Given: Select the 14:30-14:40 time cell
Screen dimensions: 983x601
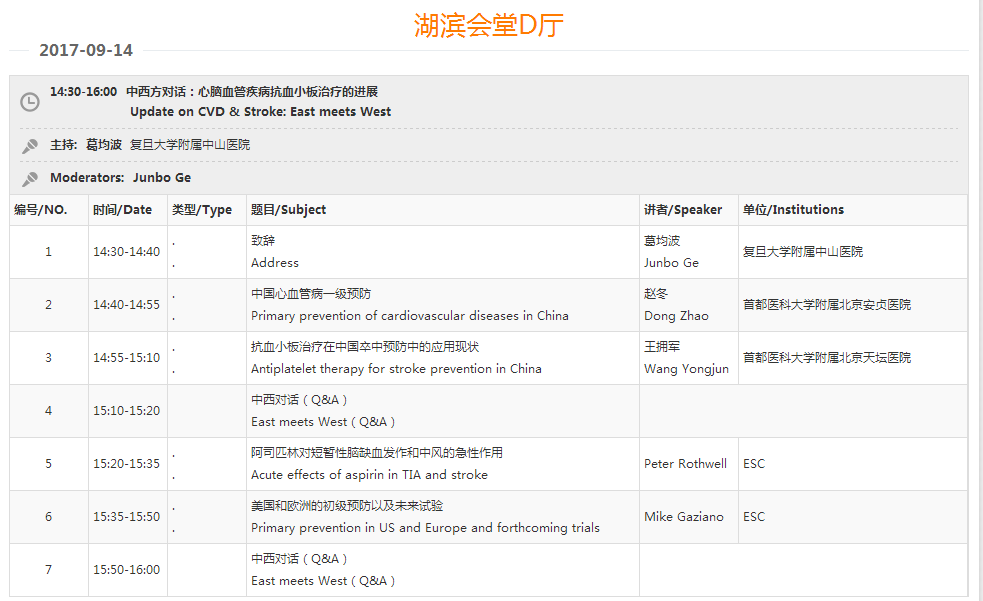Looking at the screenshot, I should pyautogui.click(x=127, y=252).
